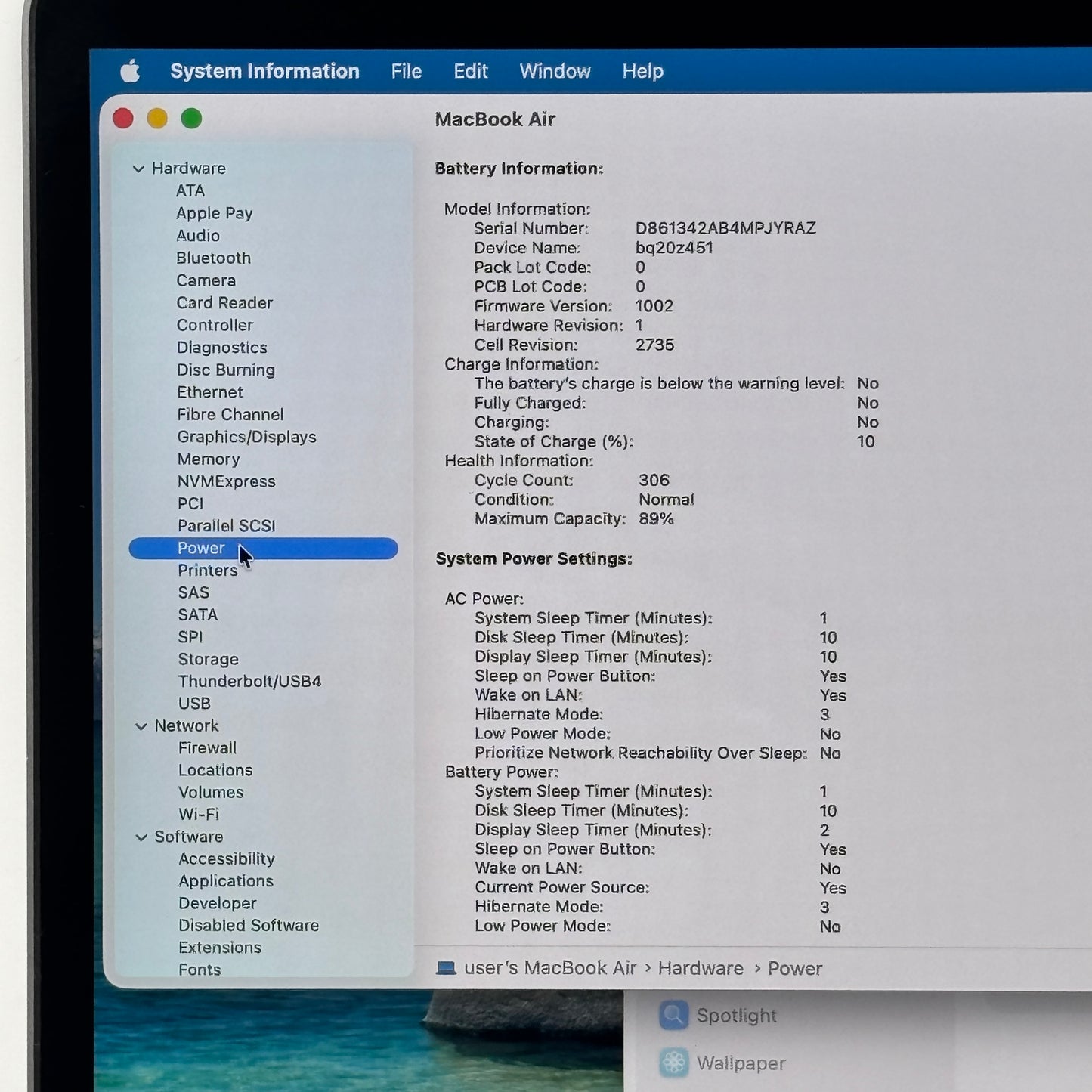Click the device name bq20z451
Image resolution: width=1092 pixels, height=1092 pixels.
click(674, 248)
